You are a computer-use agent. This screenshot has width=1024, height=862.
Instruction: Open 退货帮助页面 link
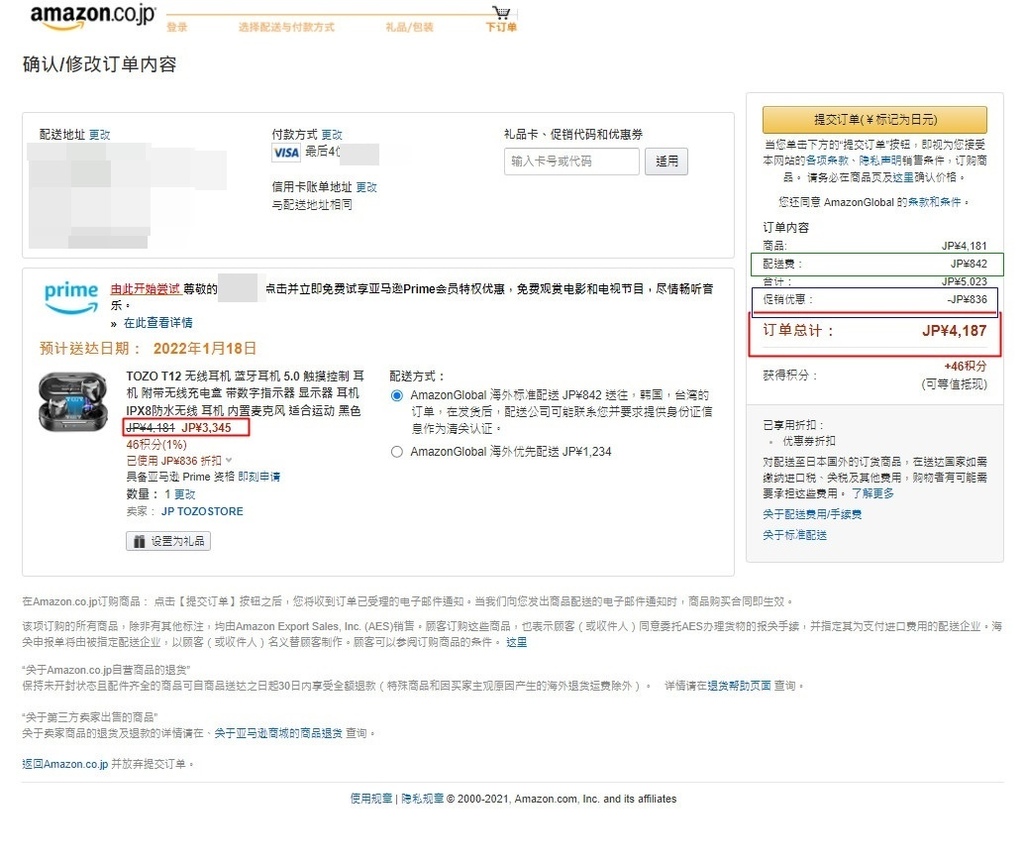click(739, 686)
